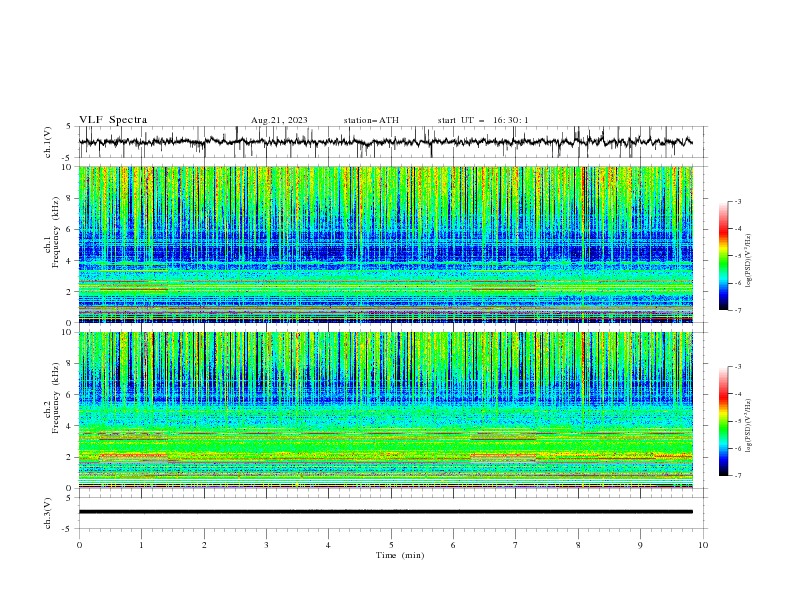
Task: Click the "ch.1(V)" waveform axis label
Action: [48, 142]
